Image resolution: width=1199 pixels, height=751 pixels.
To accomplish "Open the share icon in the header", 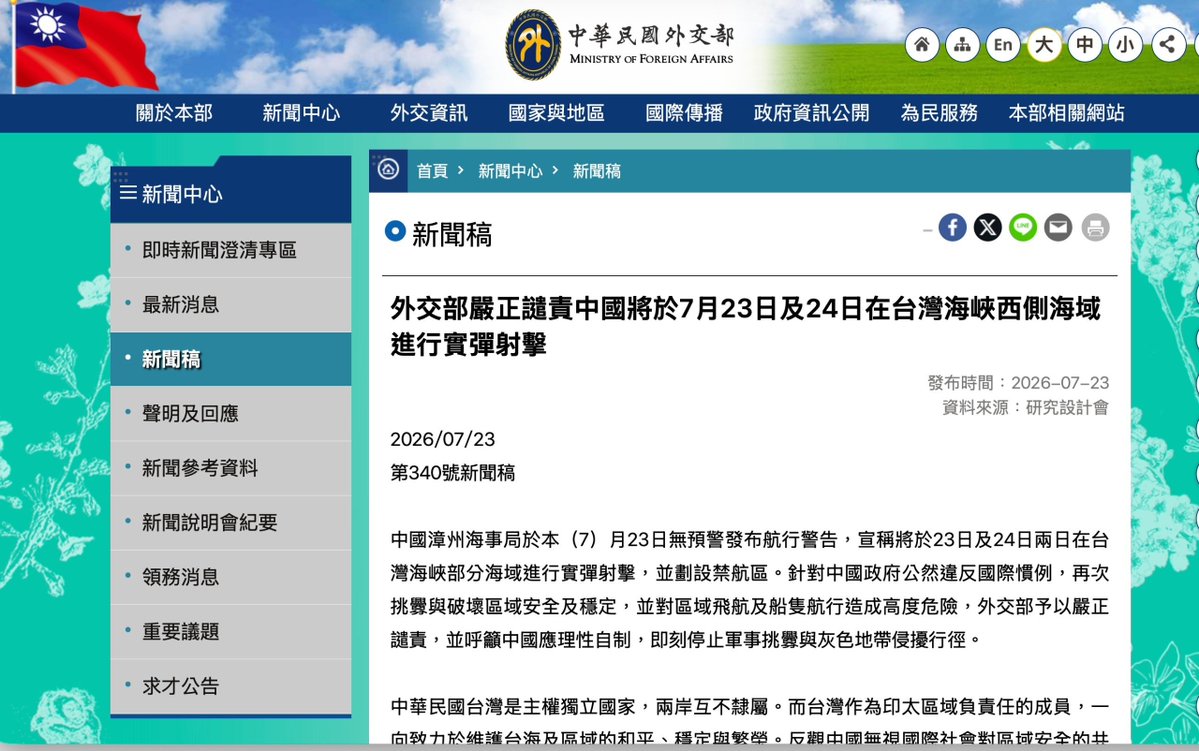I will (x=1168, y=45).
